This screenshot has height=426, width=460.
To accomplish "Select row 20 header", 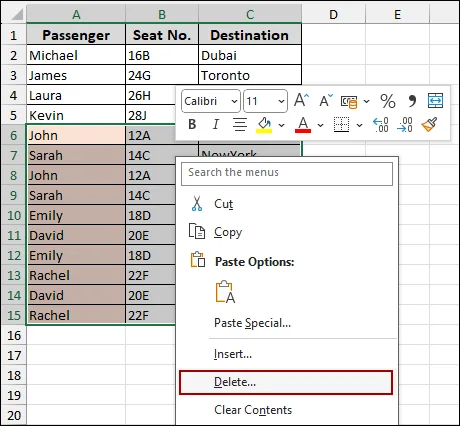I will click(x=14, y=415).
